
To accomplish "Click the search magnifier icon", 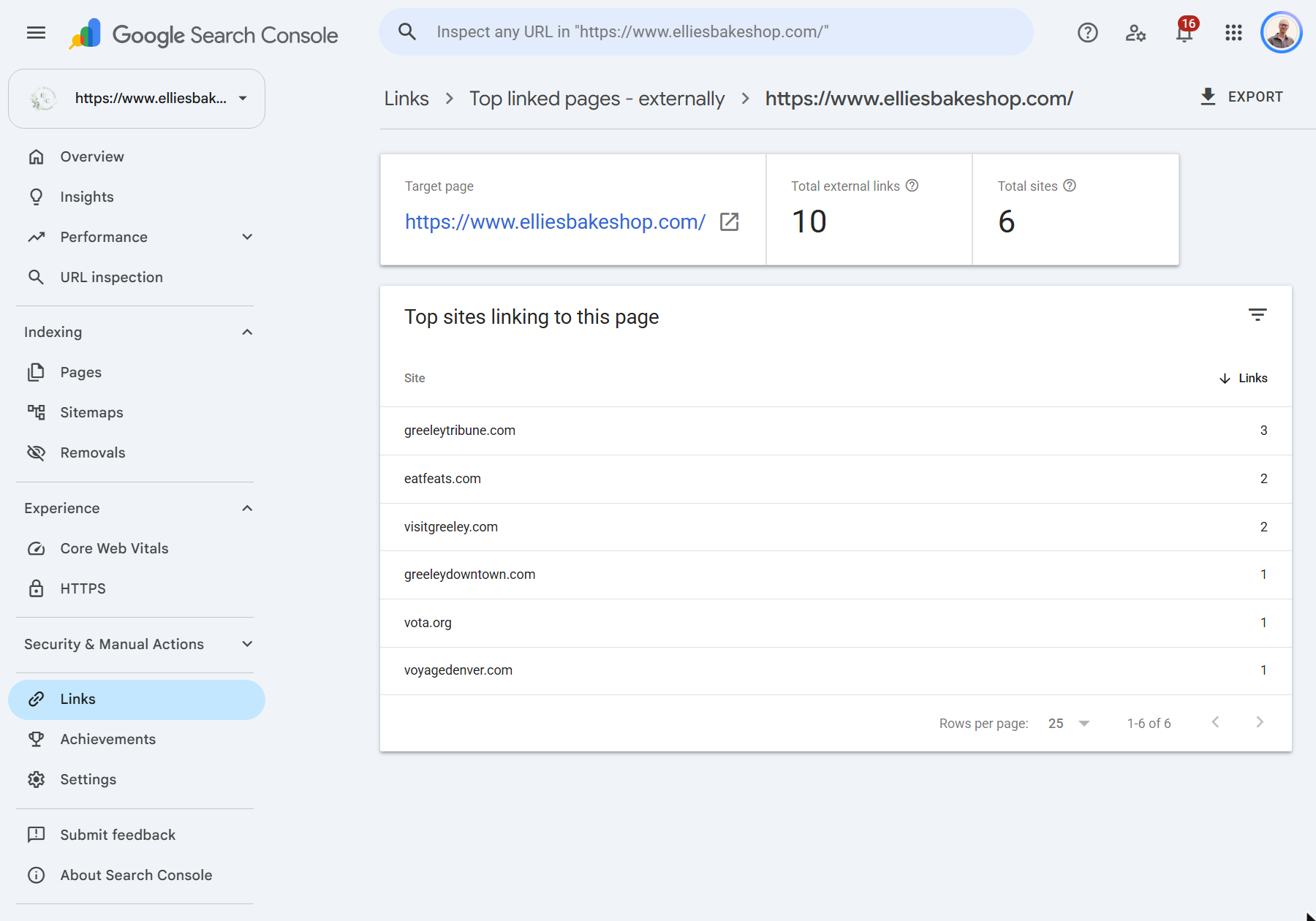I will 407,31.
